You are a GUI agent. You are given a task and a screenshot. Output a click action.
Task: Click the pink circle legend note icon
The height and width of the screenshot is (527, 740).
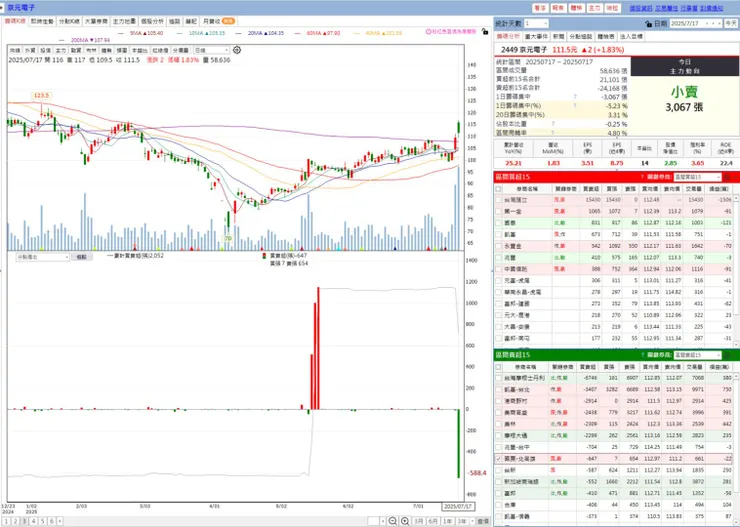[x=429, y=32]
